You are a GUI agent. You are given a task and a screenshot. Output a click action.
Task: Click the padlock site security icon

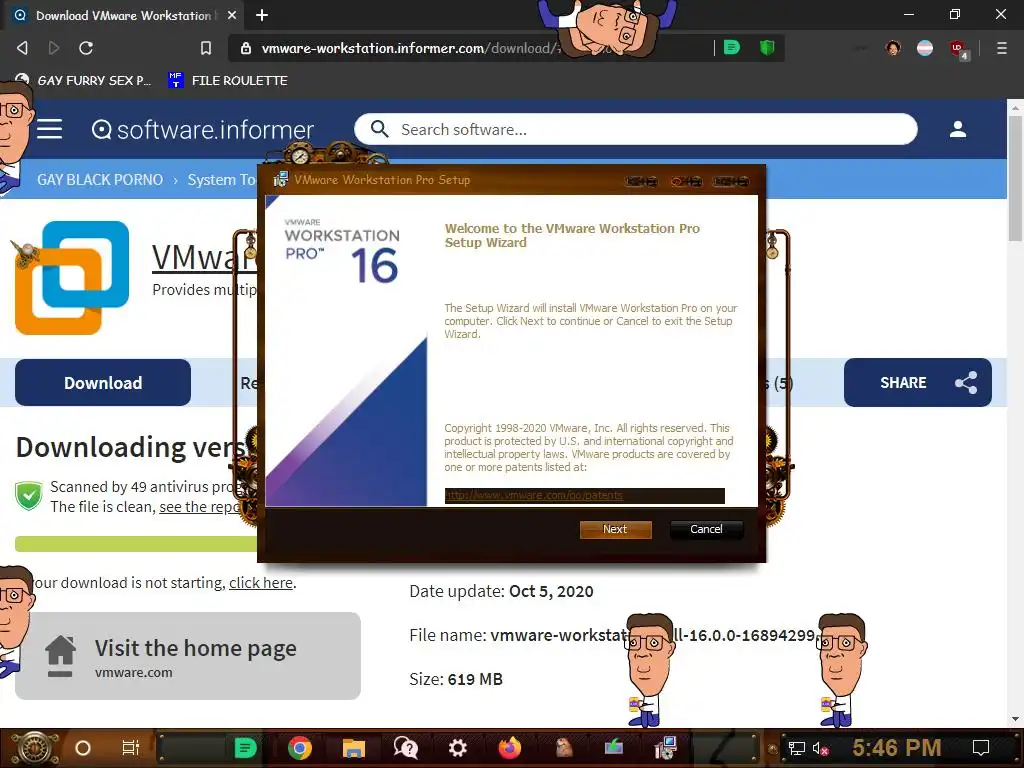[246, 48]
